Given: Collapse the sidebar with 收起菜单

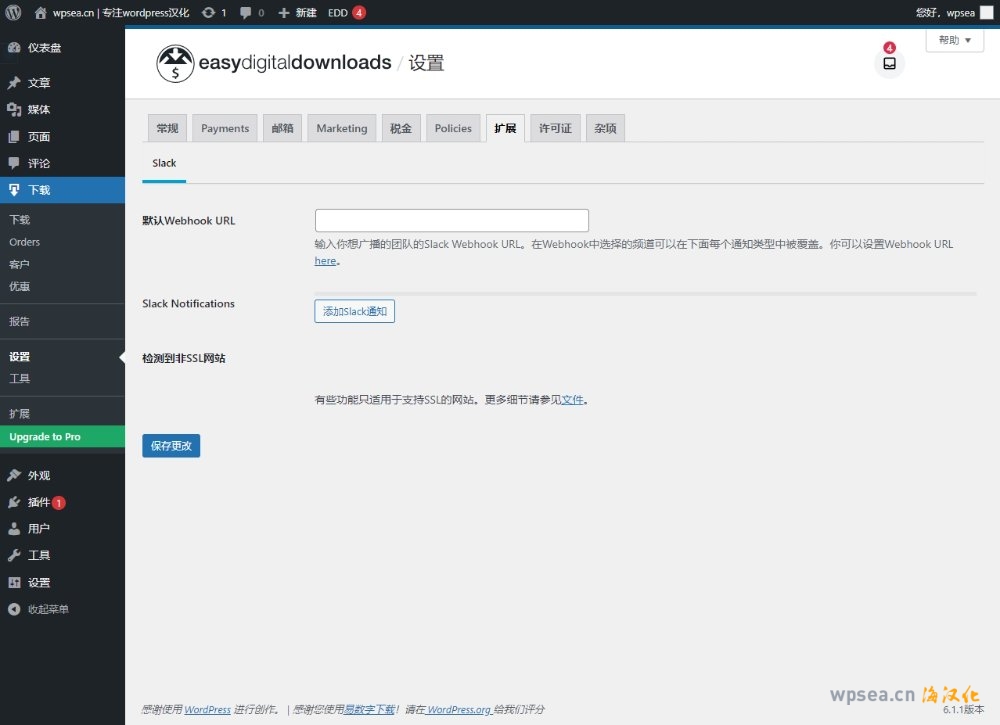Looking at the screenshot, I should pos(48,609).
